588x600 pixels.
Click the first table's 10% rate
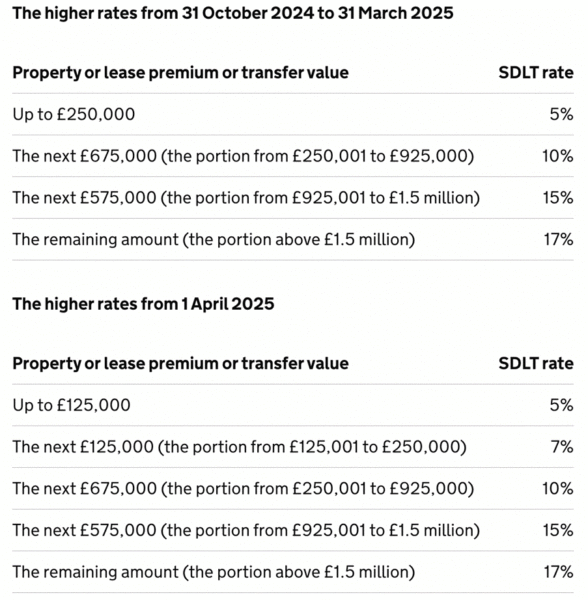(558, 156)
